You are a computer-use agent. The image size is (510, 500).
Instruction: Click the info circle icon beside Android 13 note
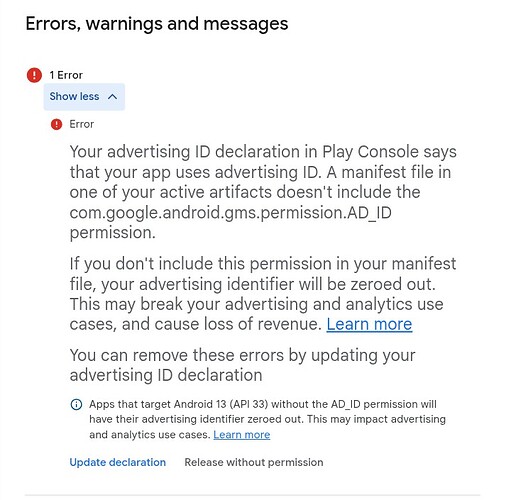click(x=76, y=404)
